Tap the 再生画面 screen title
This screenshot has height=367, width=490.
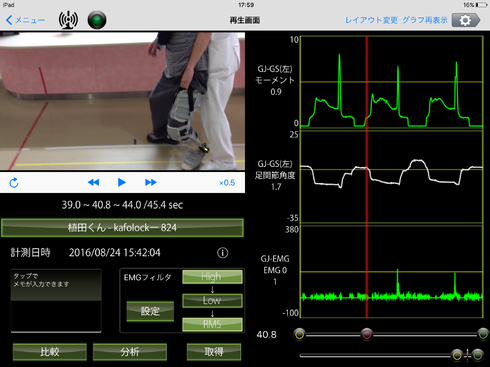(245, 20)
